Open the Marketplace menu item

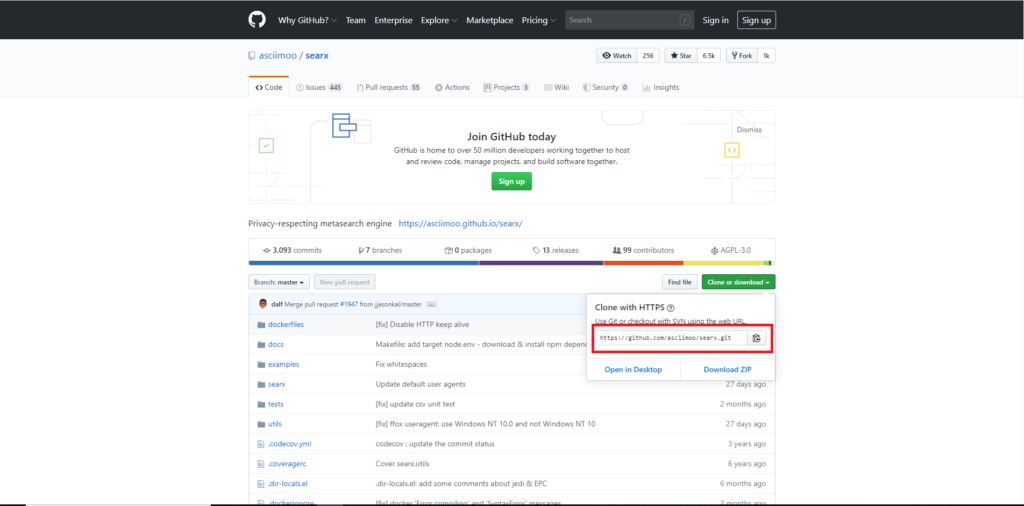[x=490, y=20]
